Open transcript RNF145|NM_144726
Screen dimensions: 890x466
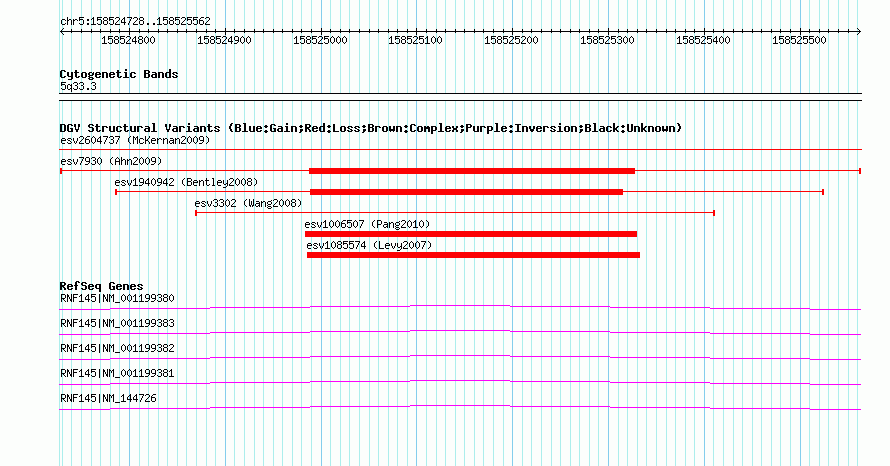tap(108, 398)
